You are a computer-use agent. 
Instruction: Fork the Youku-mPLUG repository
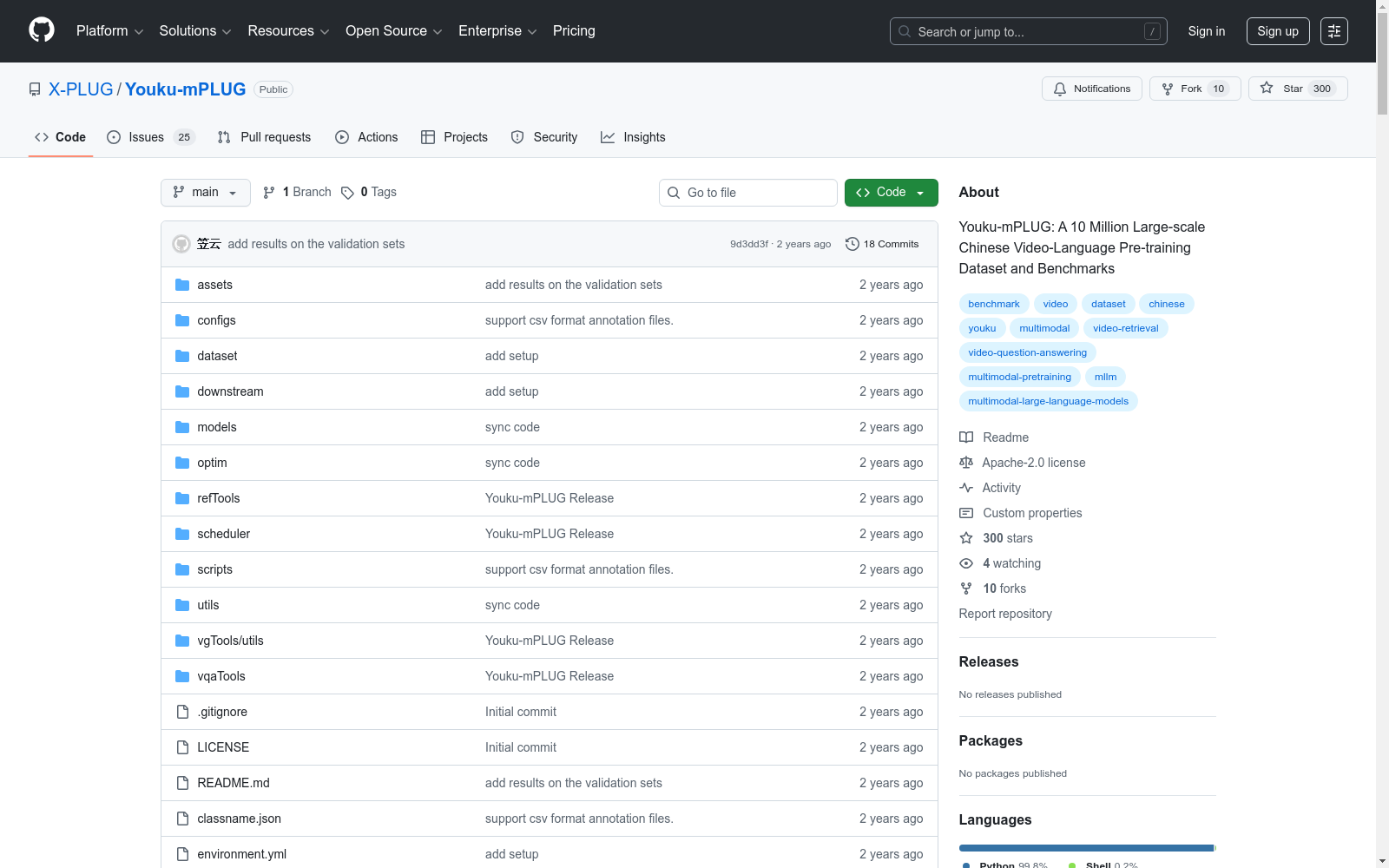click(x=1195, y=89)
